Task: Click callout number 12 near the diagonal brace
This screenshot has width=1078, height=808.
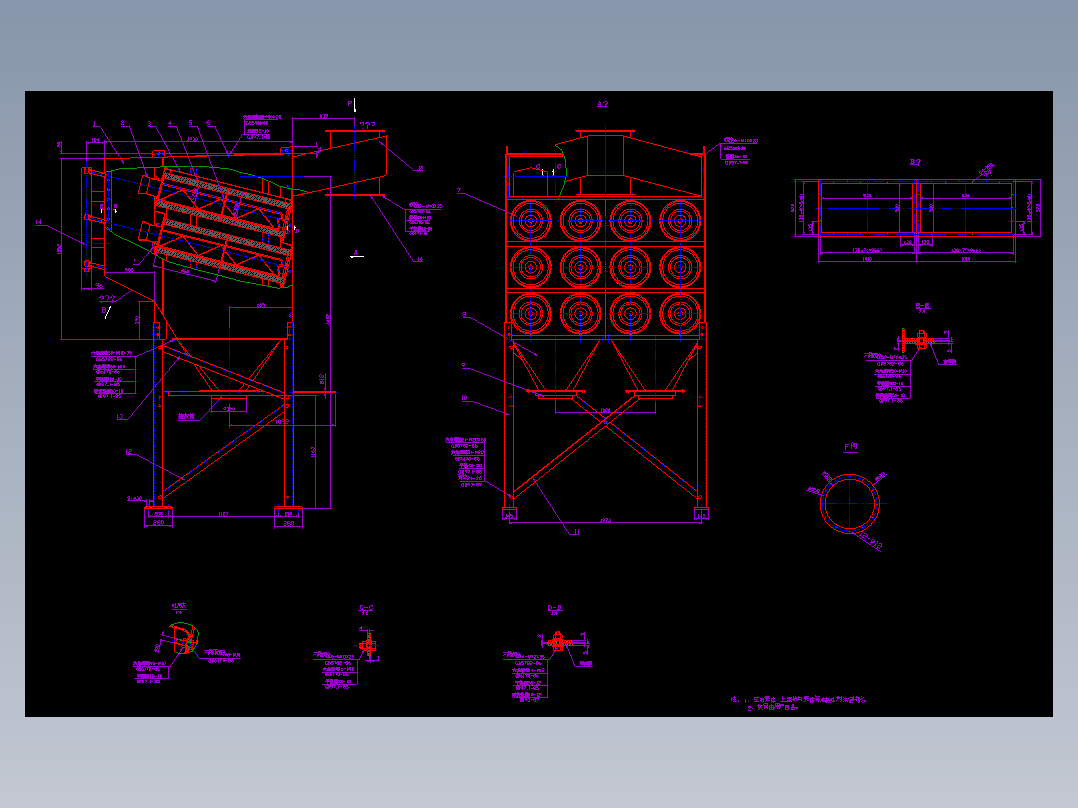Action: 129,452
